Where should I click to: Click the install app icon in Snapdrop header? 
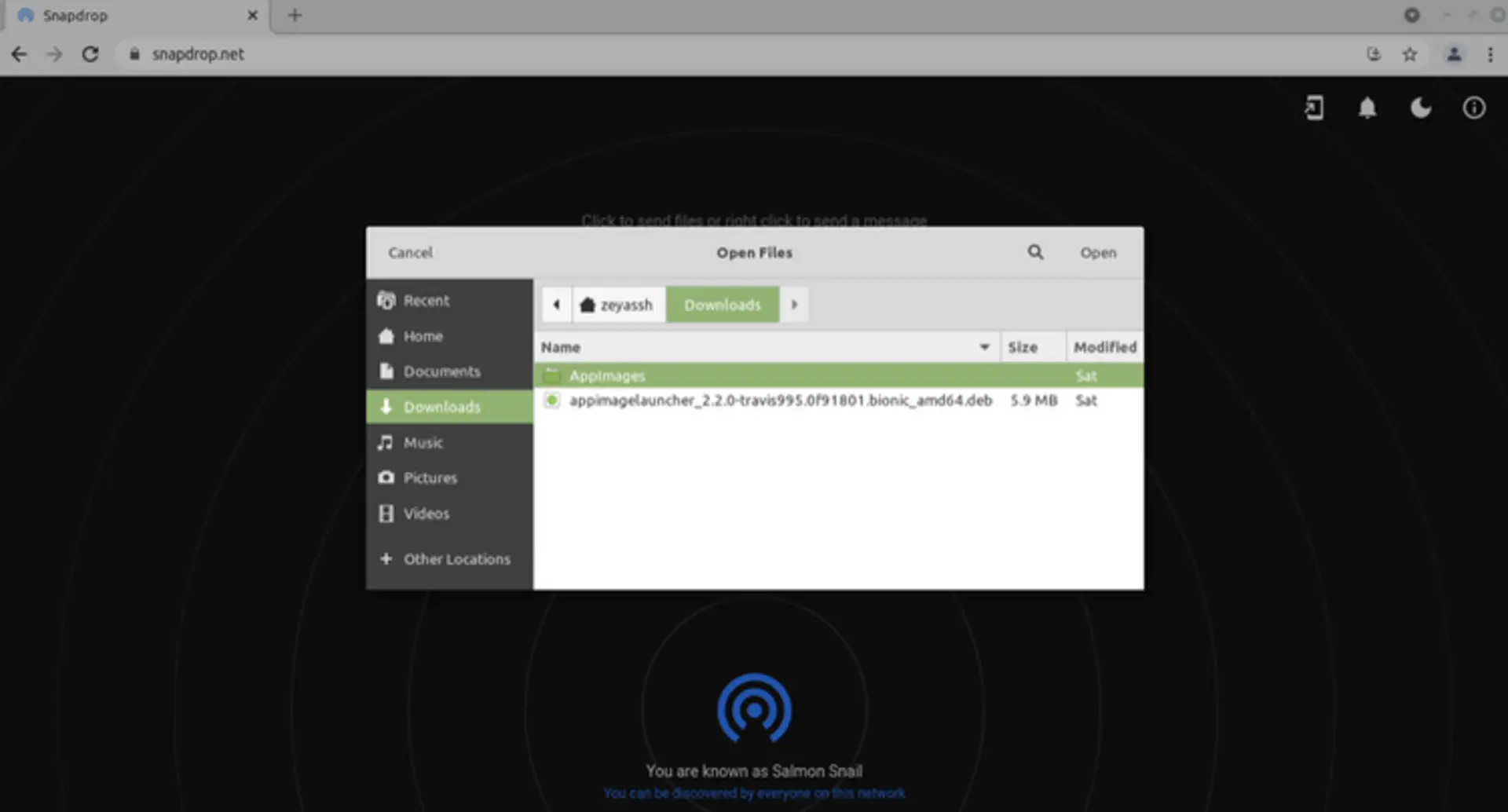click(1314, 108)
